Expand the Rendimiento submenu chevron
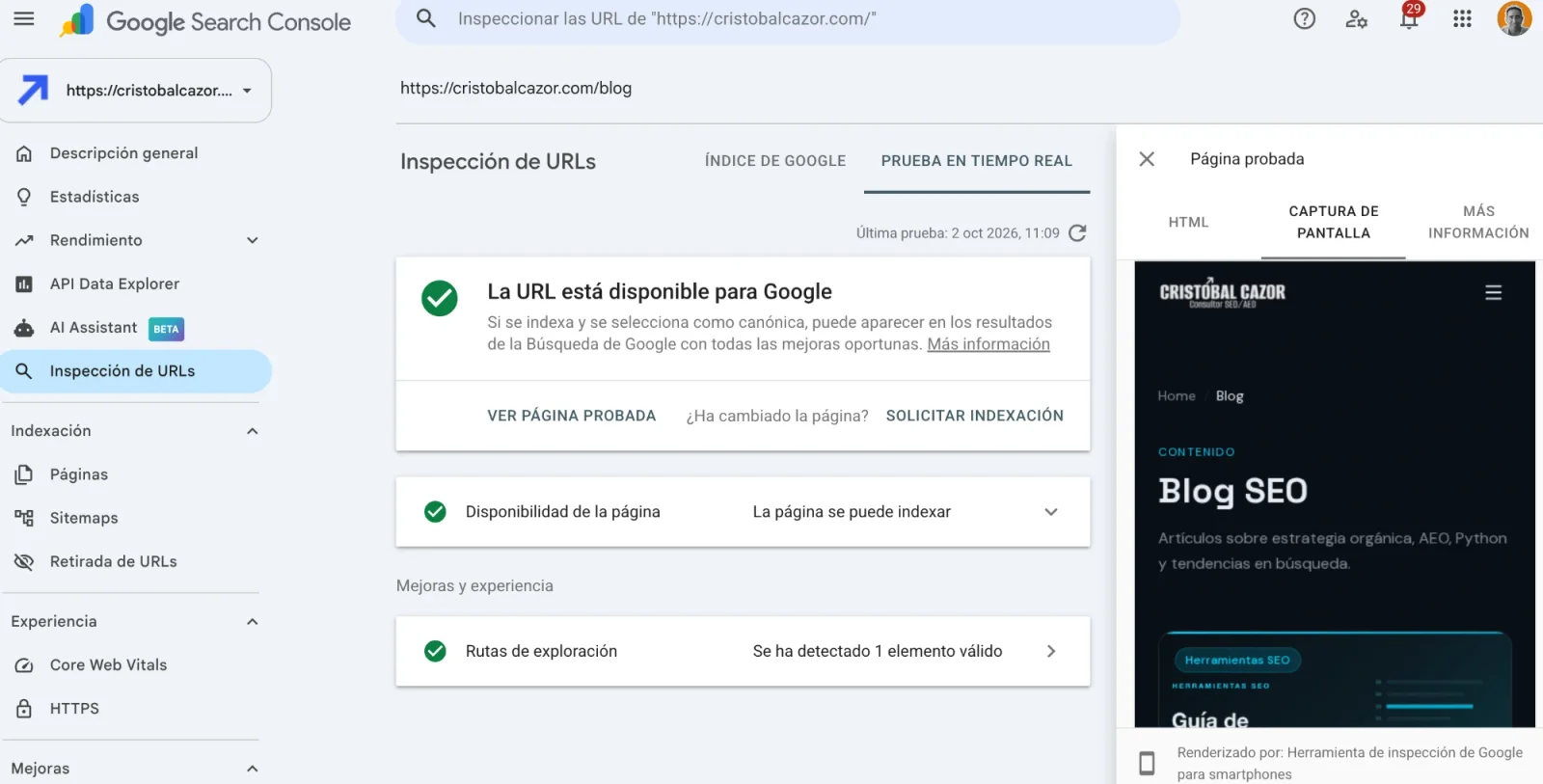Image resolution: width=1543 pixels, height=784 pixels. (x=253, y=240)
